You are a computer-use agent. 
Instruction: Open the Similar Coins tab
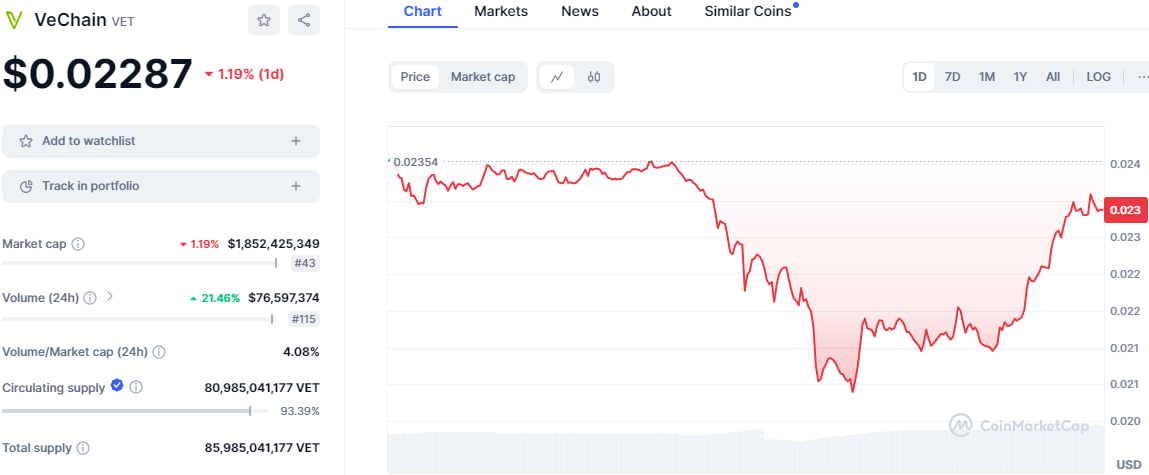tap(747, 11)
